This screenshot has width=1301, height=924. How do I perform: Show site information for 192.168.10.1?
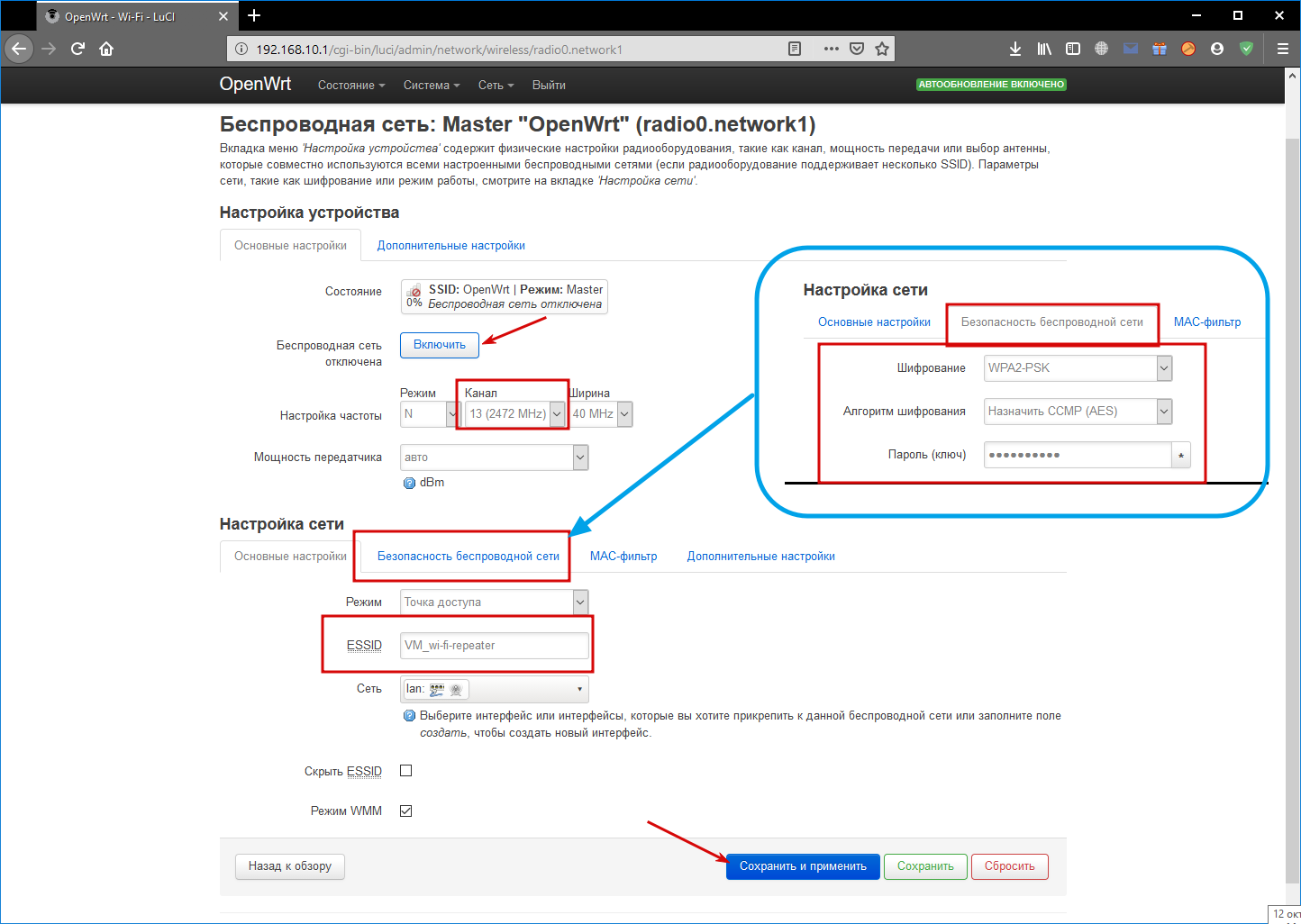[241, 50]
